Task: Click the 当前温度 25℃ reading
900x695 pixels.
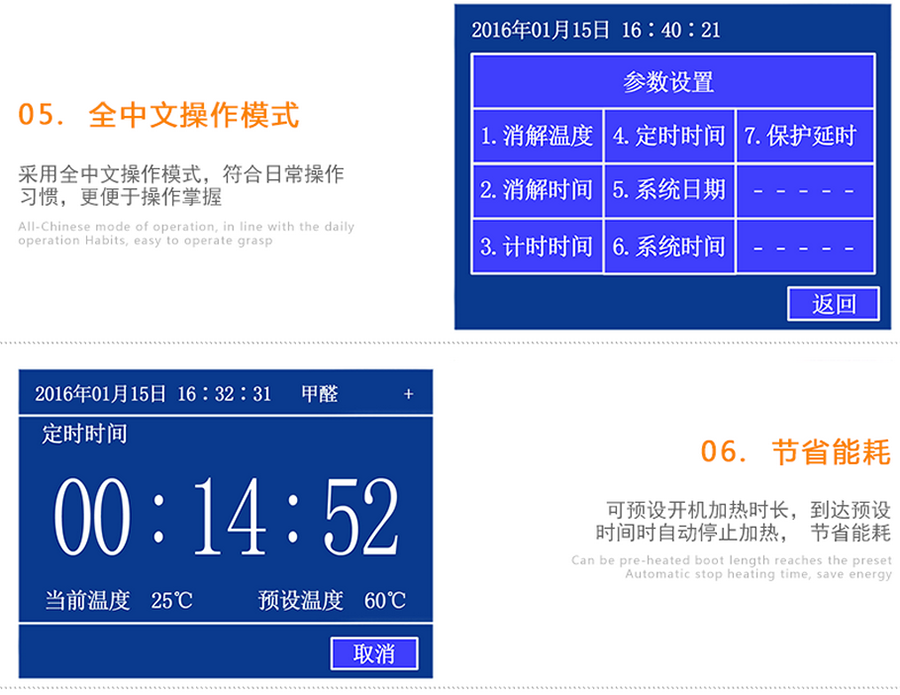Action: pyautogui.click(x=118, y=601)
